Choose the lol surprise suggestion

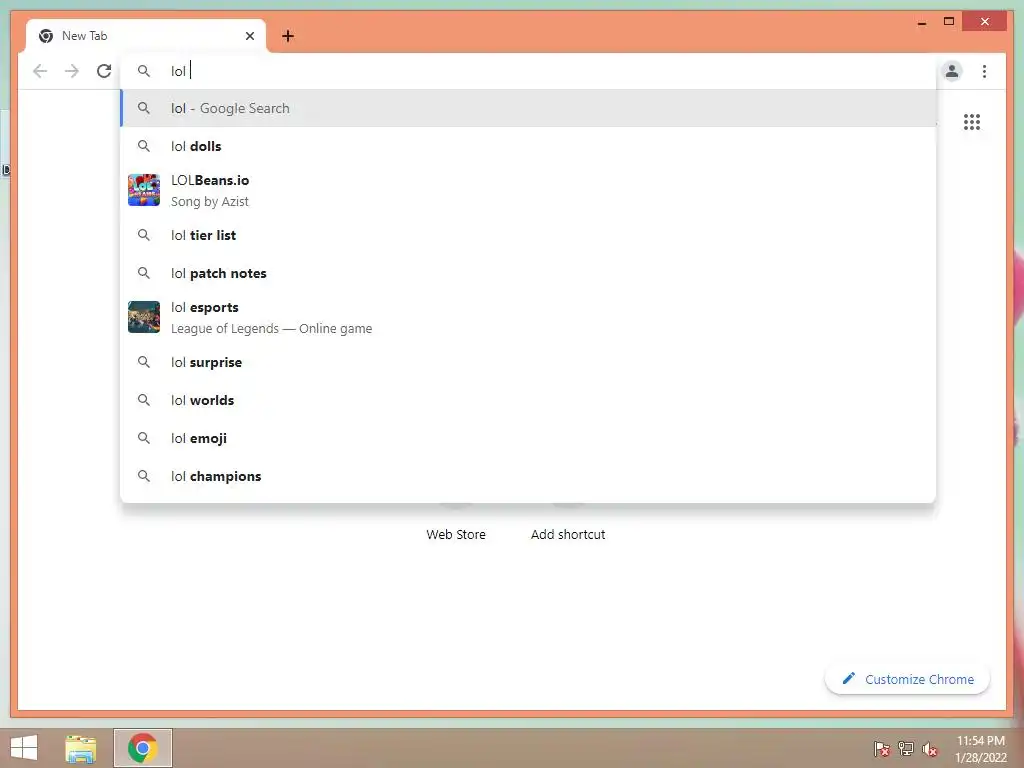pos(528,362)
